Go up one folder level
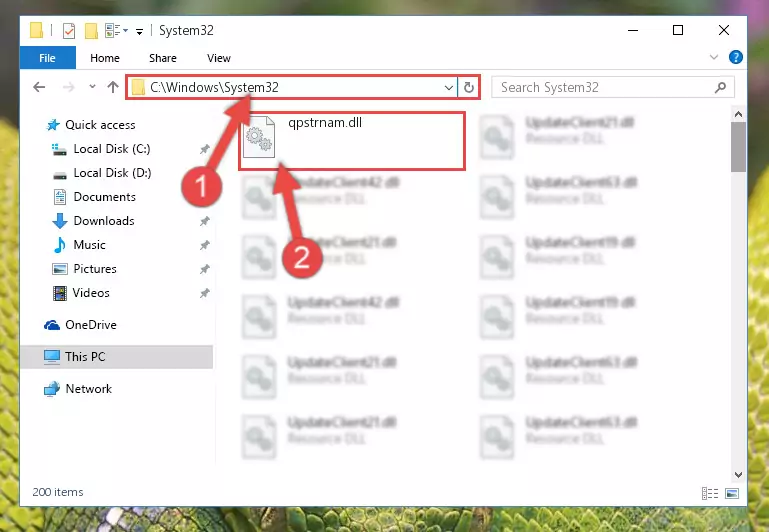This screenshot has height=532, width=769. [113, 87]
